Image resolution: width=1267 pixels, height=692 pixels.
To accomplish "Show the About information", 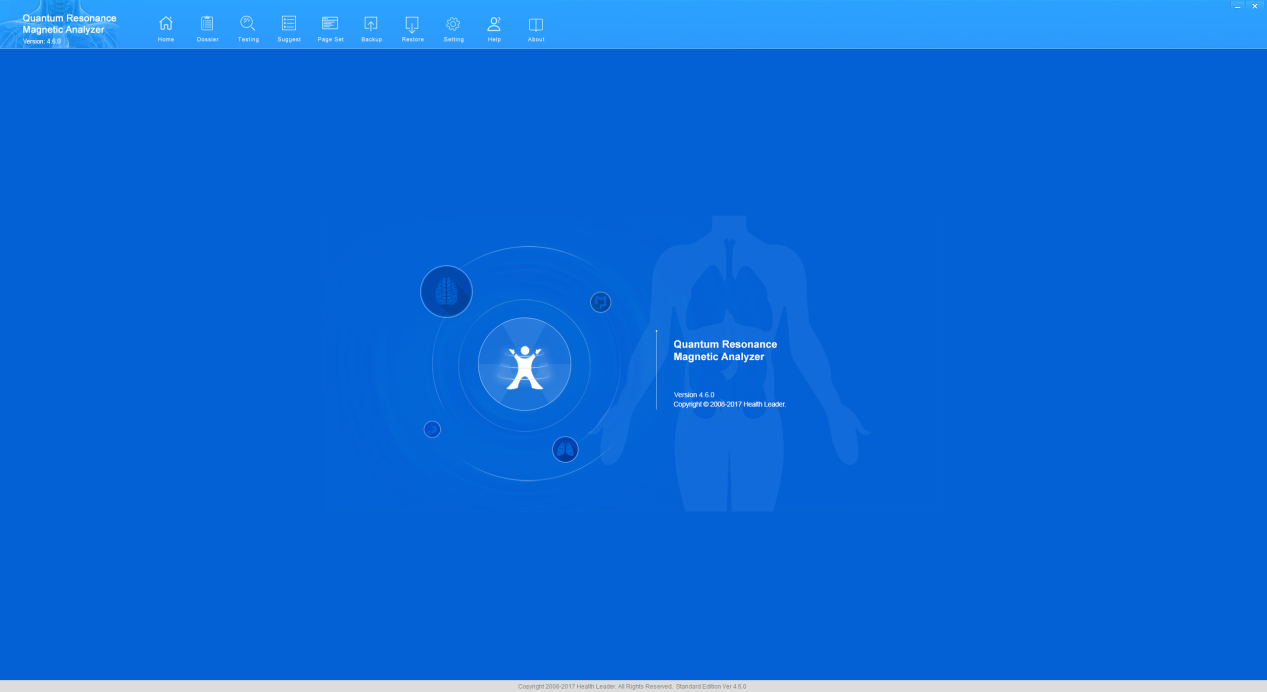I will pos(536,28).
